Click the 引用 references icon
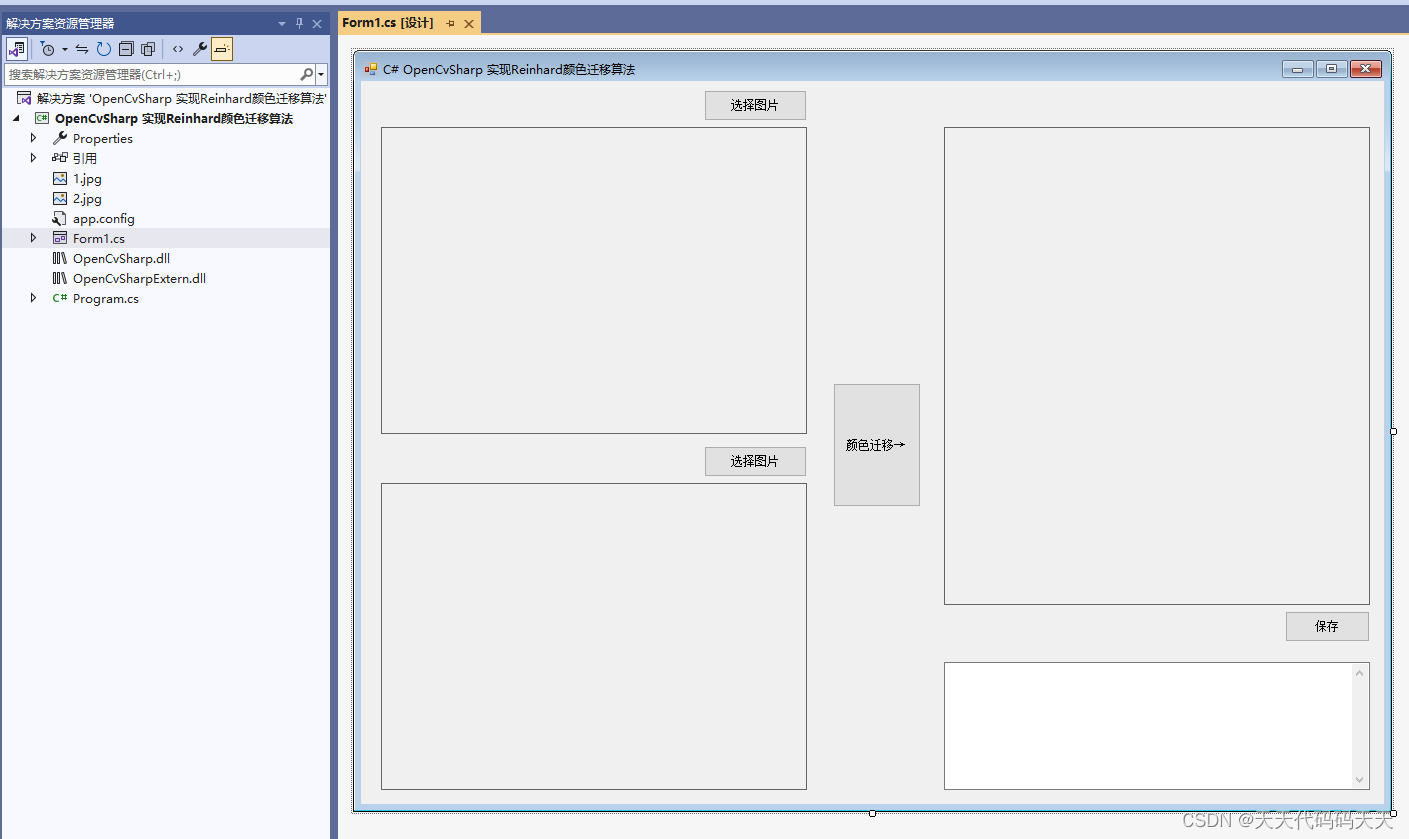 [60, 158]
